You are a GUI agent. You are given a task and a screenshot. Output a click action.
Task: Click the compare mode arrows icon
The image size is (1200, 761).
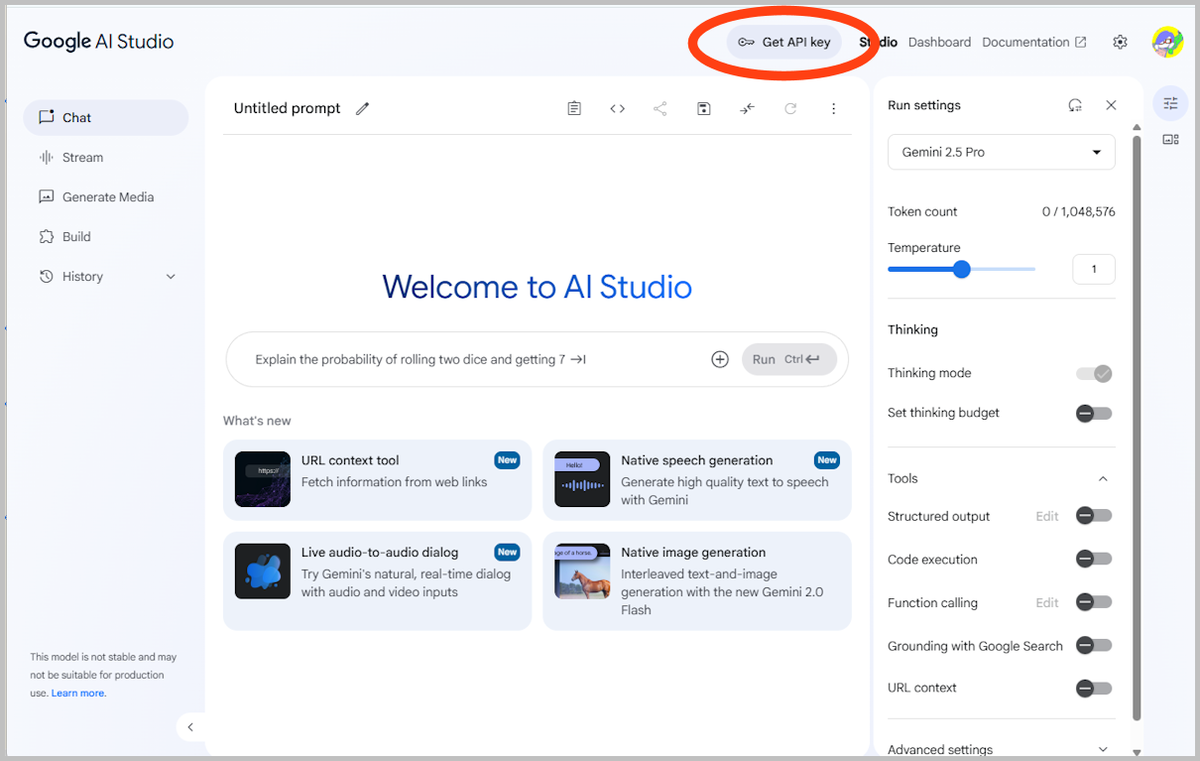[747, 108]
